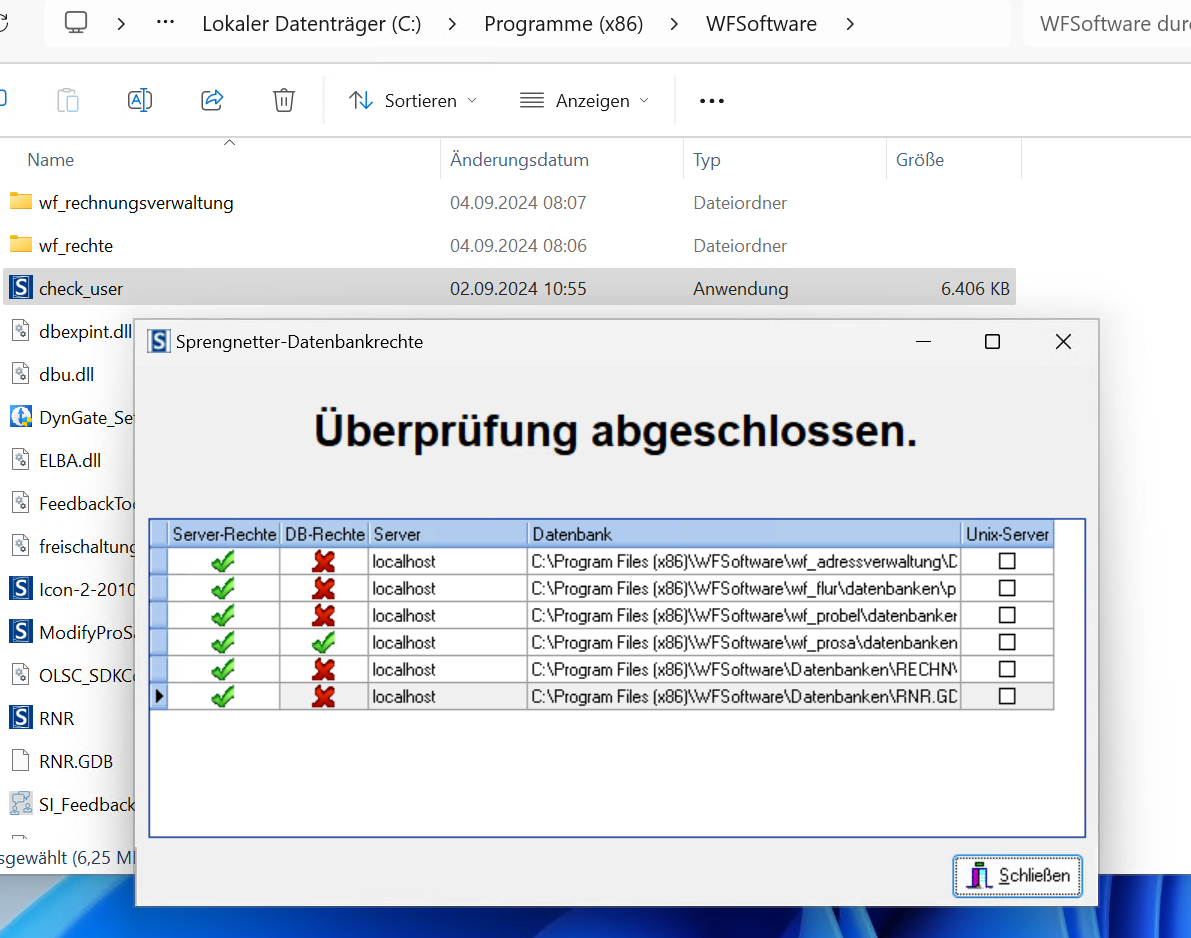The image size is (1191, 938).
Task: Click the Datenbanken\RECHN database path cell
Action: (744, 669)
